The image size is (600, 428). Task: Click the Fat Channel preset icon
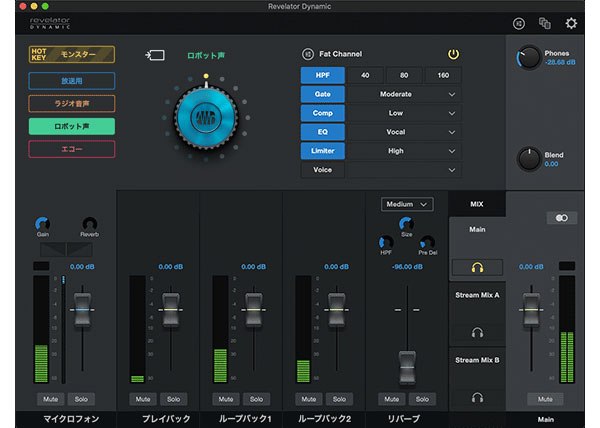click(308, 54)
